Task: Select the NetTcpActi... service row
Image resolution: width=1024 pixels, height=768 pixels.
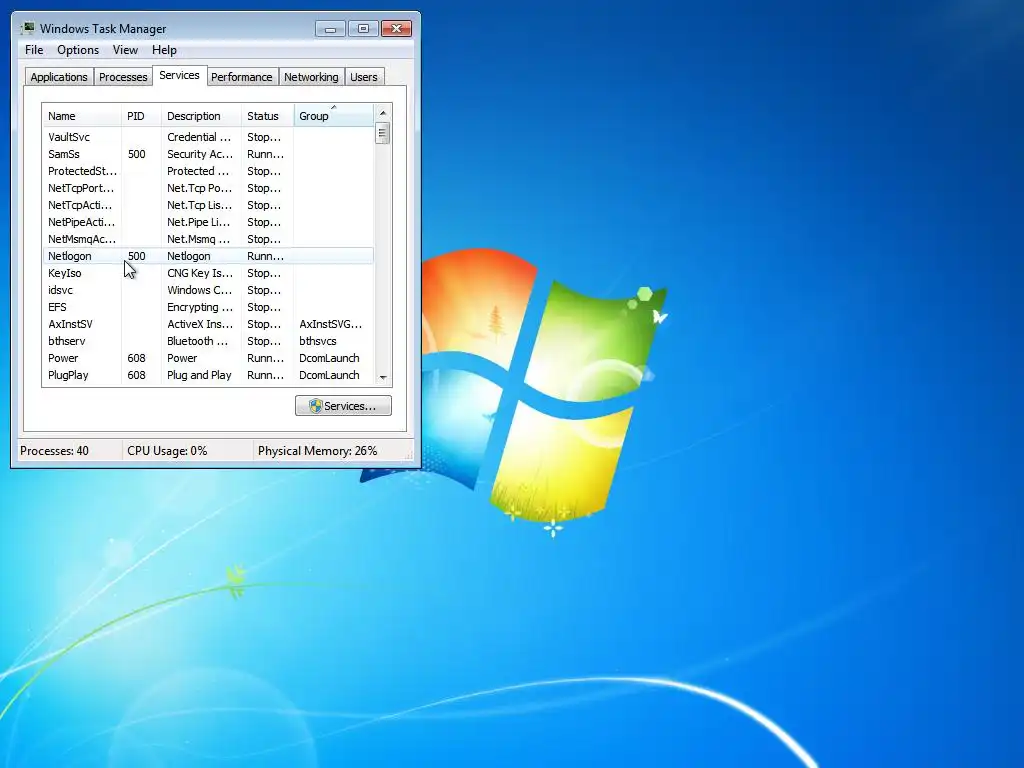Action: (x=208, y=205)
